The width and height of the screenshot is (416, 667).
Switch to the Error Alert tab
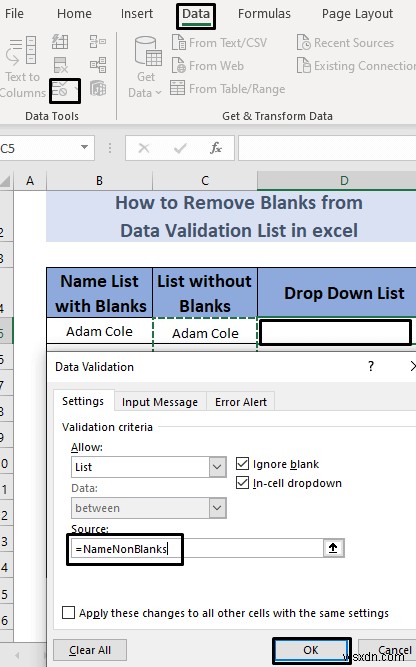[x=241, y=402]
